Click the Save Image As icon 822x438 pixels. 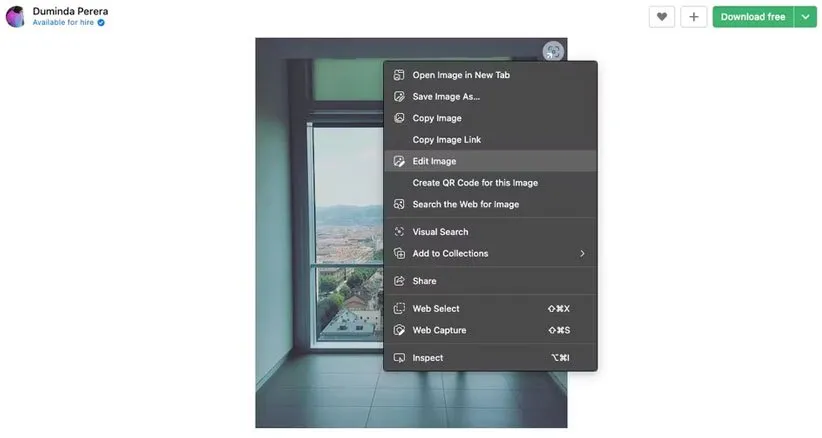pyautogui.click(x=399, y=97)
